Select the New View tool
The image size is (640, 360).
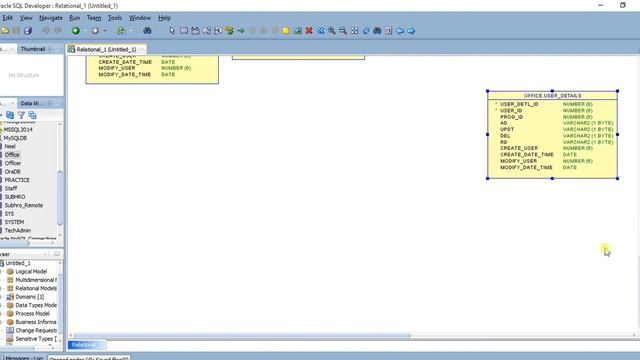pos(196,31)
